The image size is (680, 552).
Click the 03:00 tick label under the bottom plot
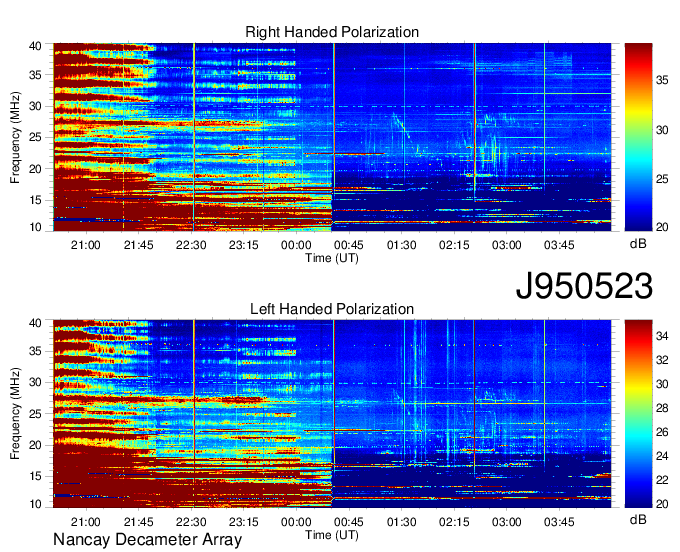point(507,522)
